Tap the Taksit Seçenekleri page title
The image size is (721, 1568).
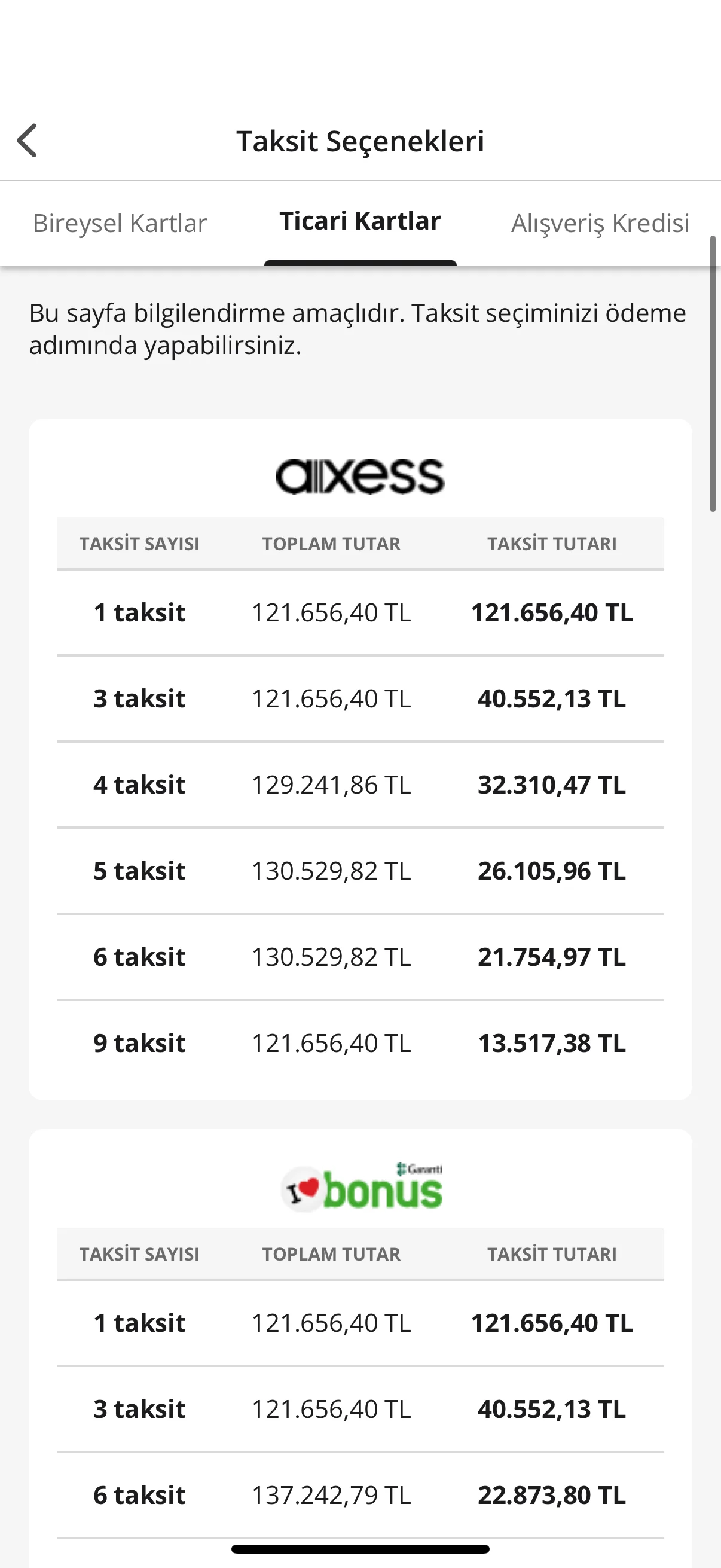tap(360, 141)
